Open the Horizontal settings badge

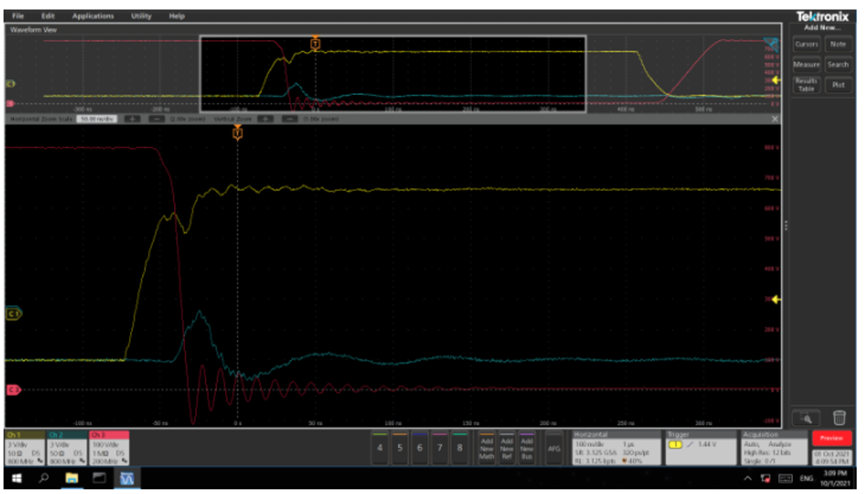pos(614,447)
